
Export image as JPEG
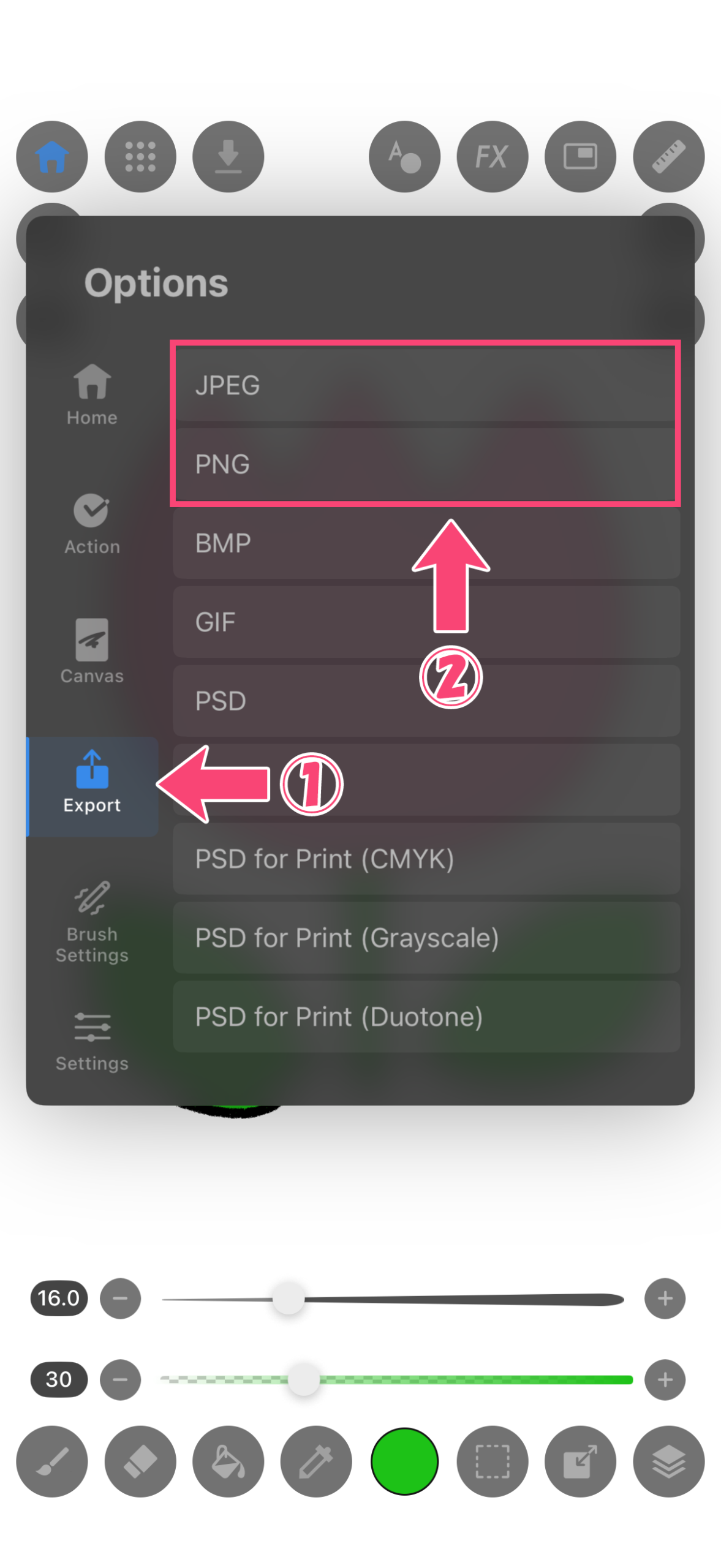(426, 385)
